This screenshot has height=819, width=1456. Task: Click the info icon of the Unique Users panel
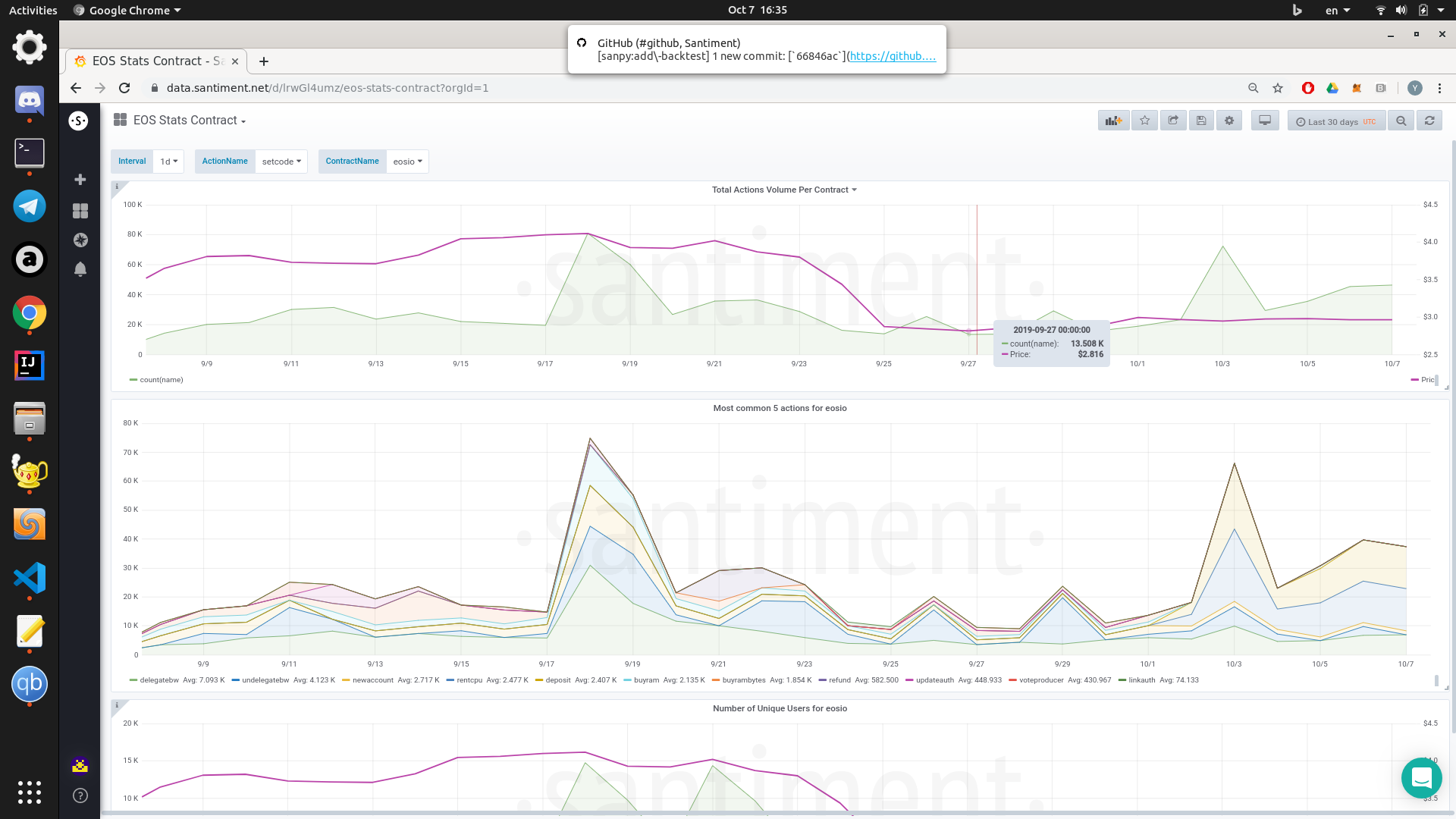point(117,704)
